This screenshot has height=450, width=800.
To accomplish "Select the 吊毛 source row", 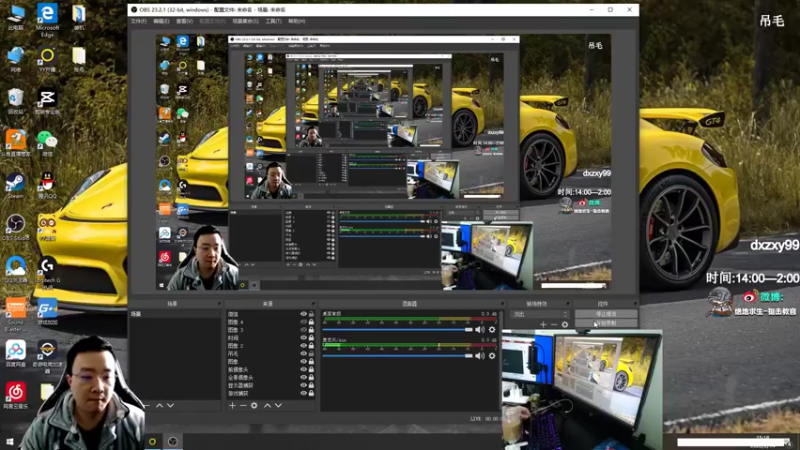I will pyautogui.click(x=271, y=354).
